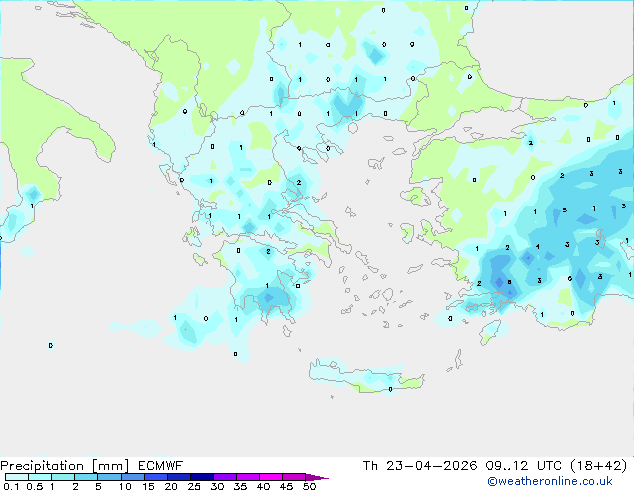Click the legend scale label '10'
This screenshot has width=634, height=490.
(x=125, y=486)
